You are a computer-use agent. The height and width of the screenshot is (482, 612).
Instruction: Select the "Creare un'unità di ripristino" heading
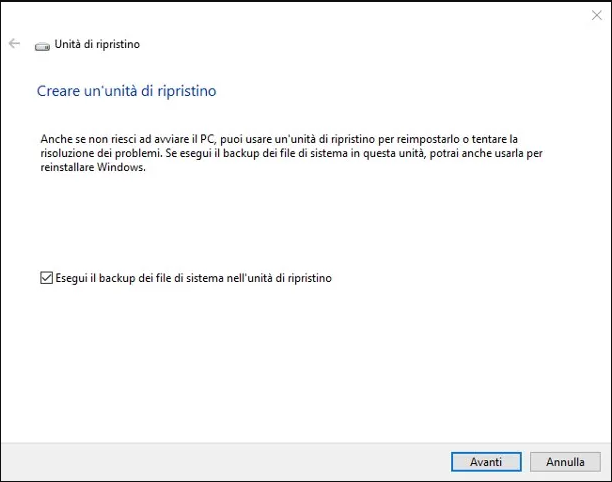[126, 91]
